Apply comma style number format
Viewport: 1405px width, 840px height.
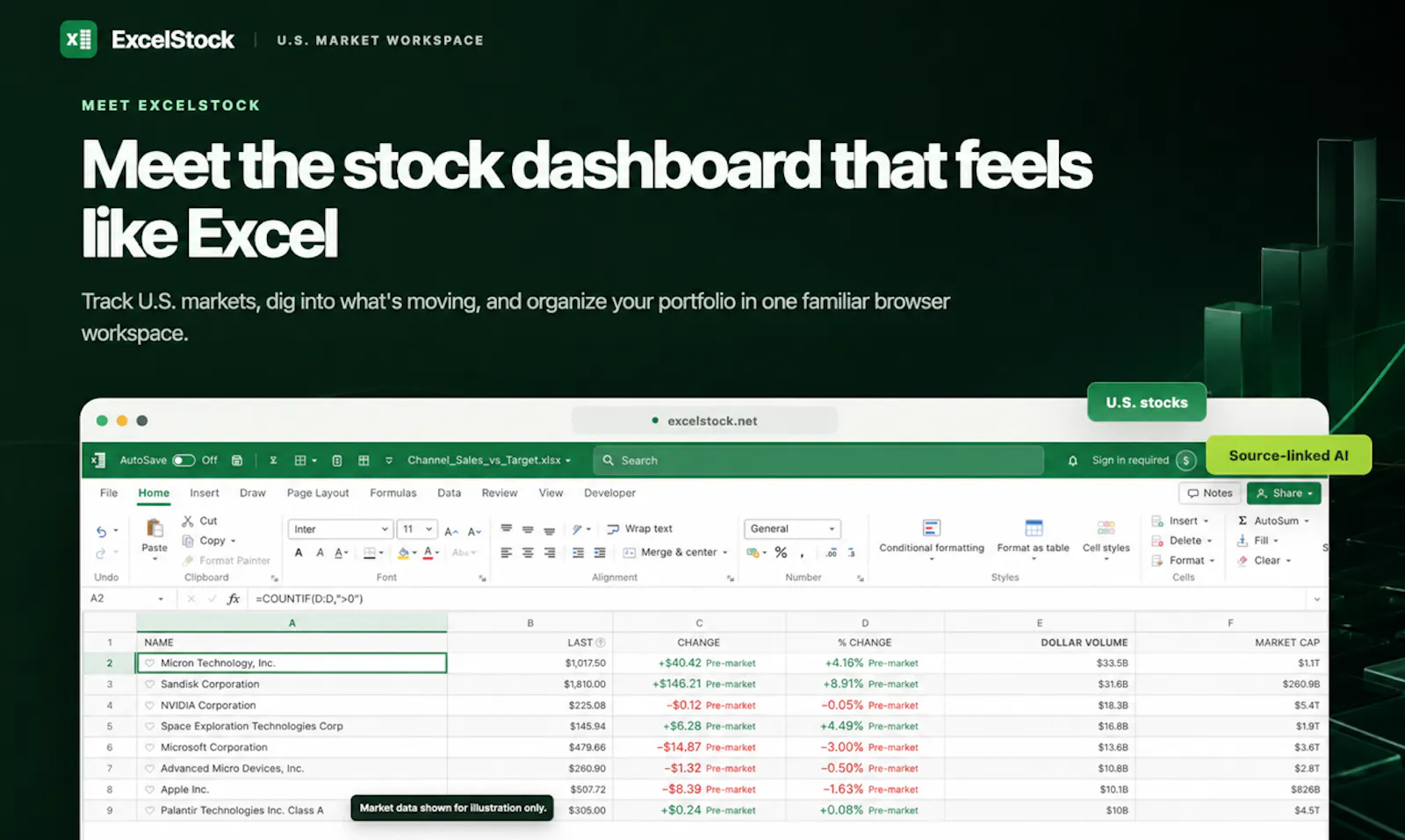[802, 554]
